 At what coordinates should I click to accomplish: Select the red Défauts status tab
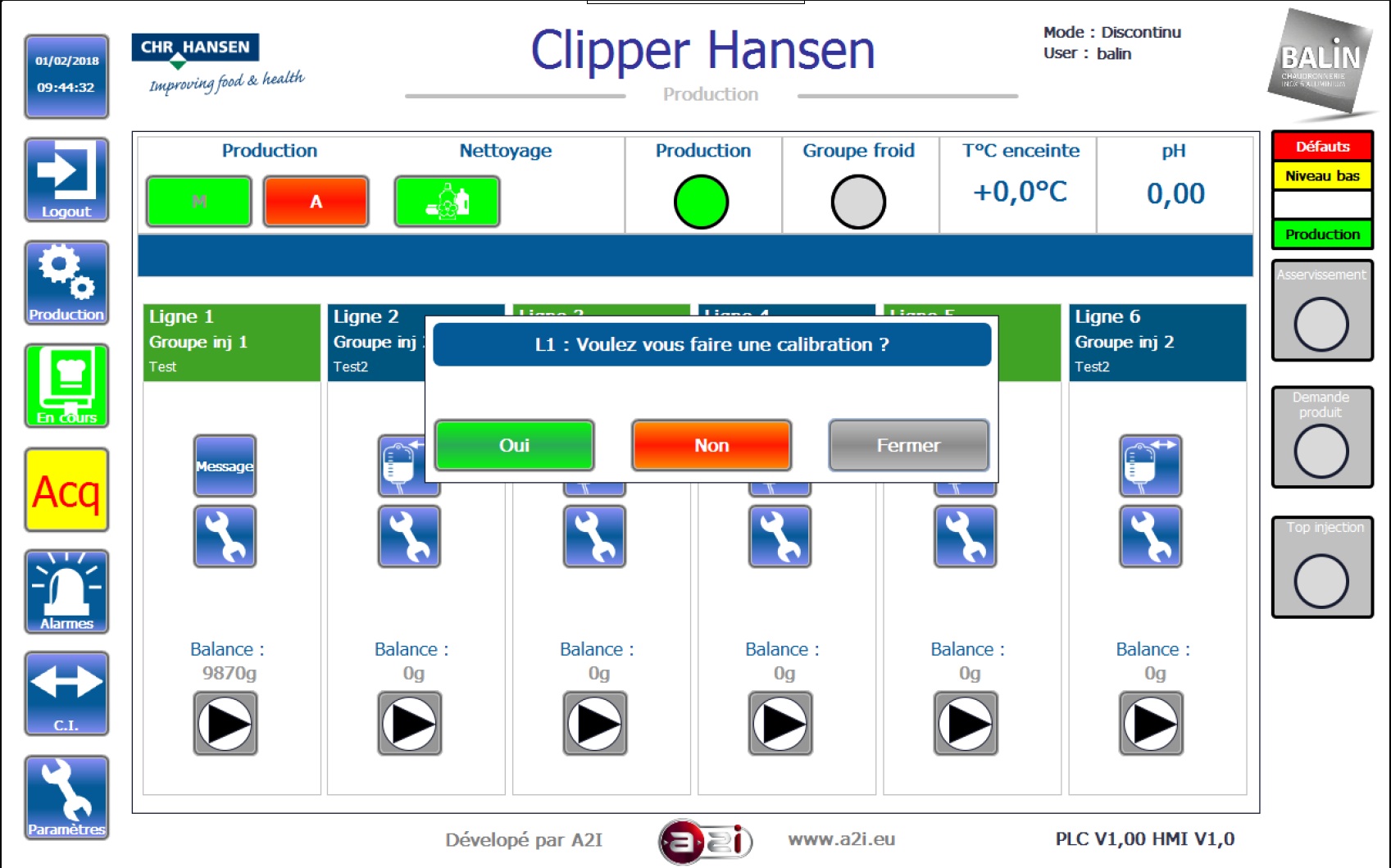[x=1322, y=147]
